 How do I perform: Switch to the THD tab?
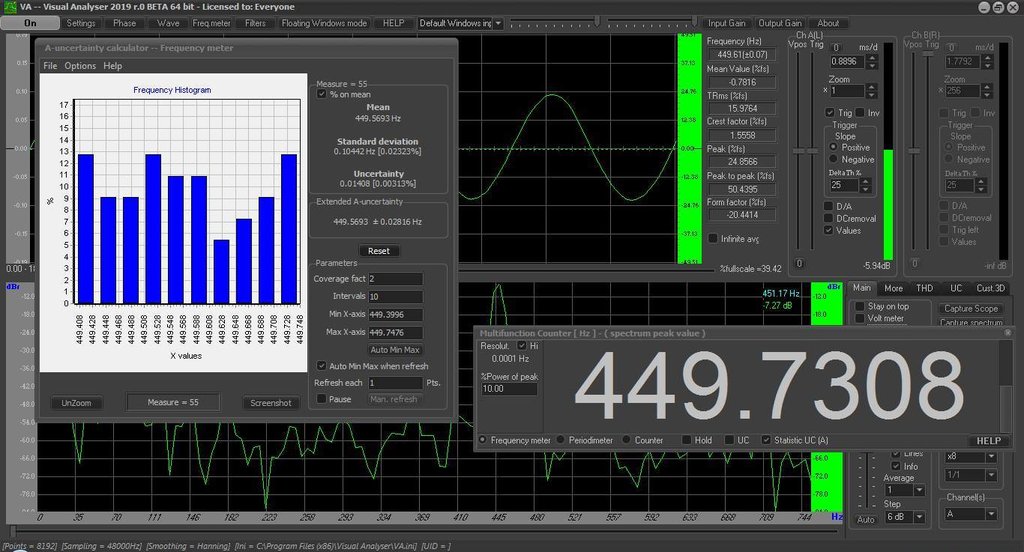[x=924, y=288]
